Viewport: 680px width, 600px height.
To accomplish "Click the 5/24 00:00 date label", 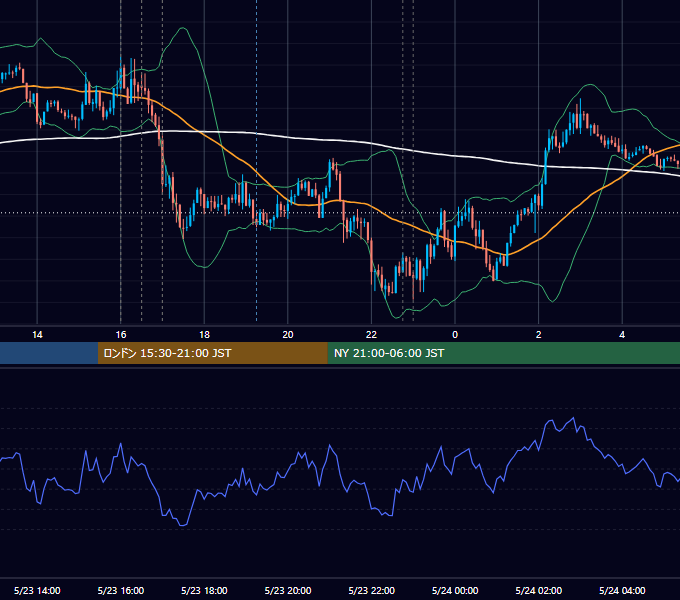I will 455,590.
